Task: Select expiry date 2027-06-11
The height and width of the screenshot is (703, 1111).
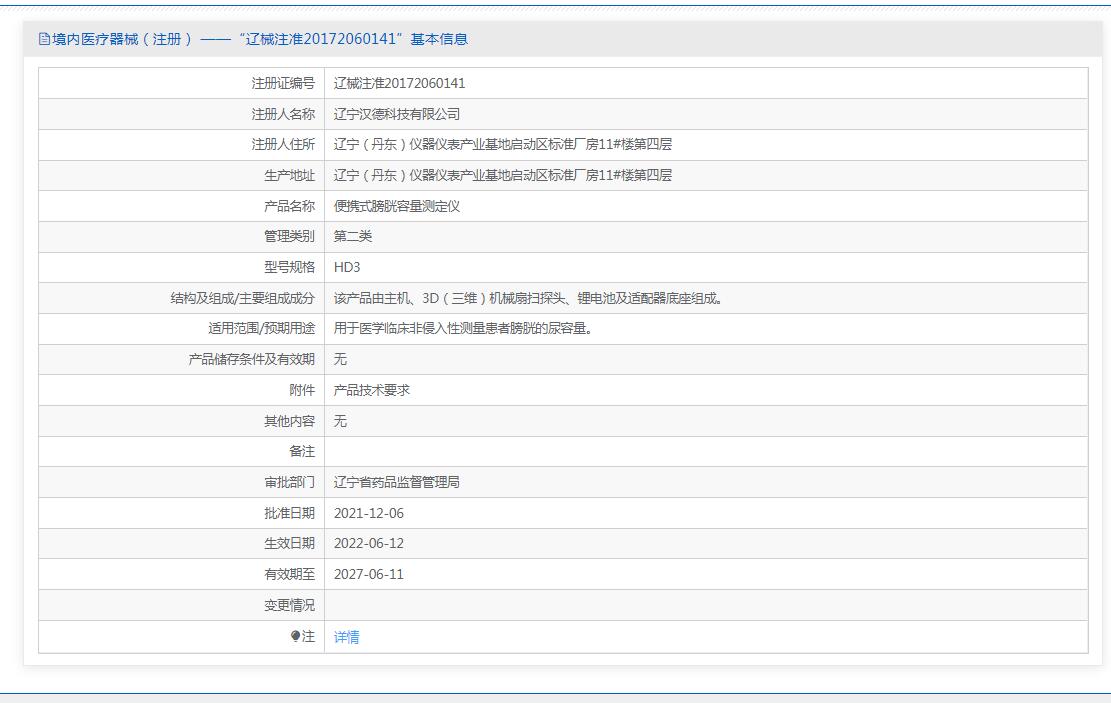Action: [368, 575]
